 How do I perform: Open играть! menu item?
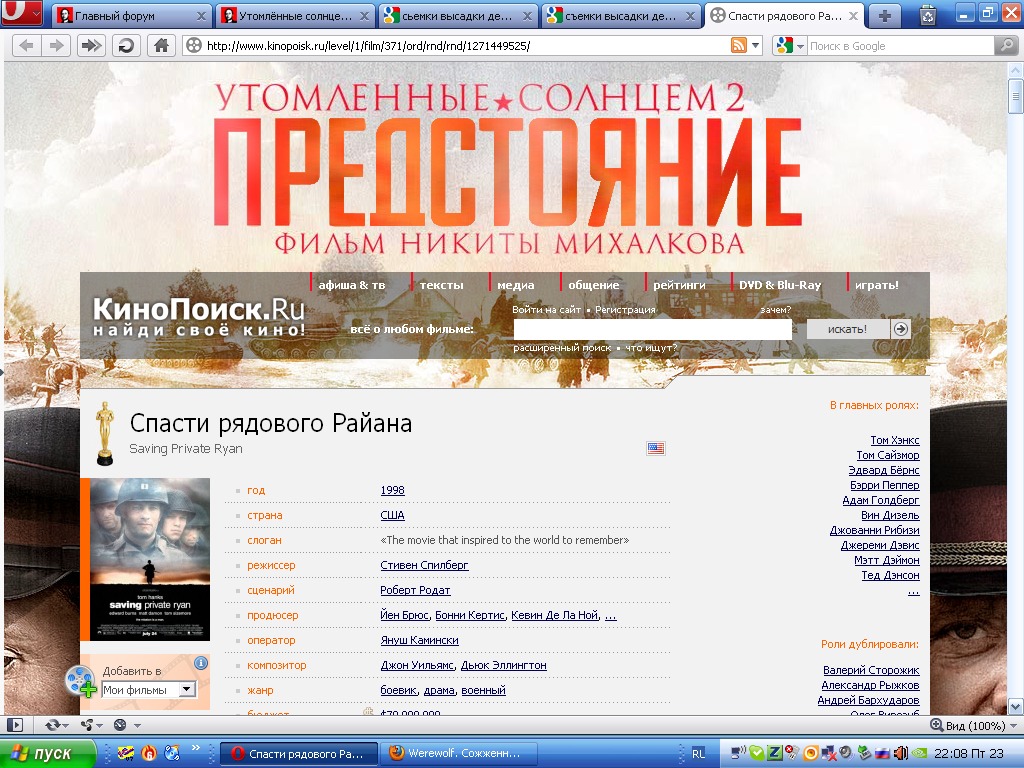[876, 285]
